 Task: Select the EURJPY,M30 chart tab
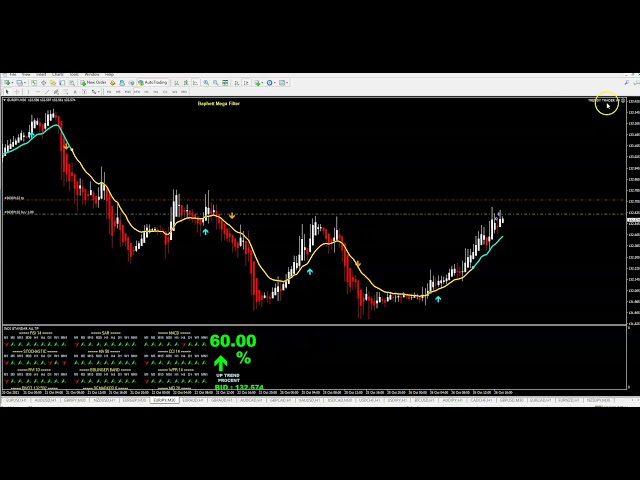164,400
